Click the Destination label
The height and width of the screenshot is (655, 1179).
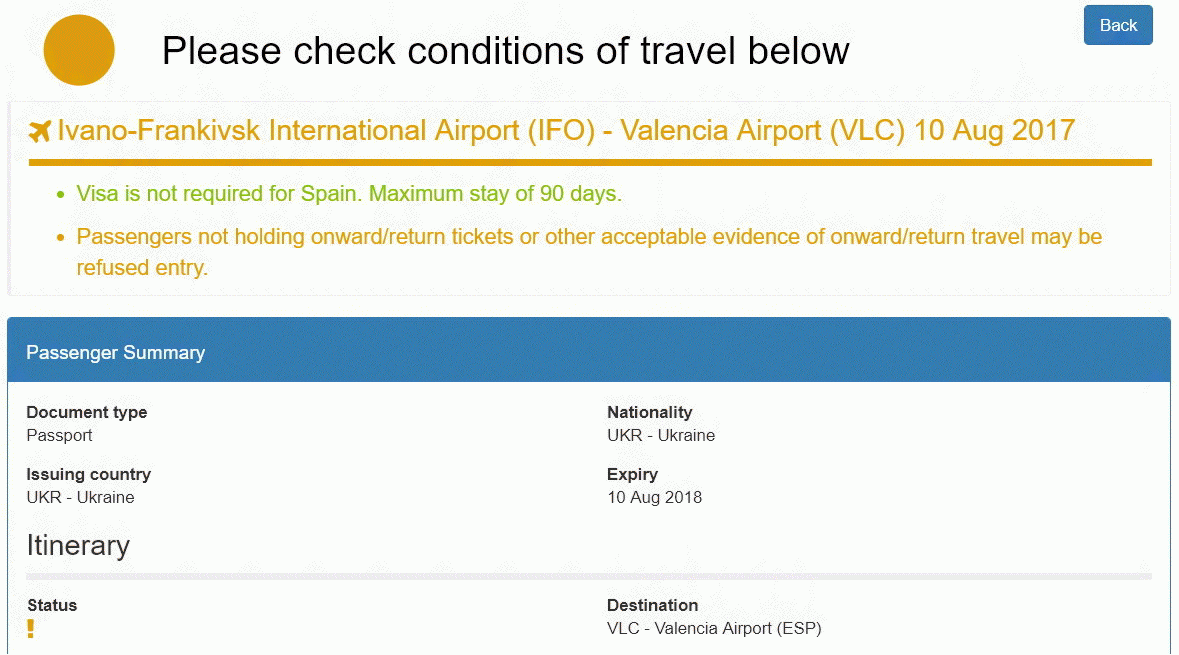[652, 605]
